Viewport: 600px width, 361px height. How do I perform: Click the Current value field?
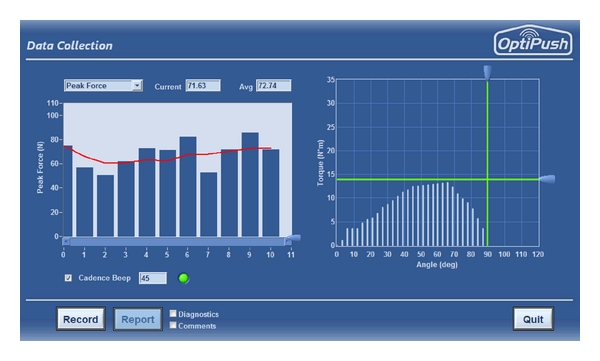point(203,85)
